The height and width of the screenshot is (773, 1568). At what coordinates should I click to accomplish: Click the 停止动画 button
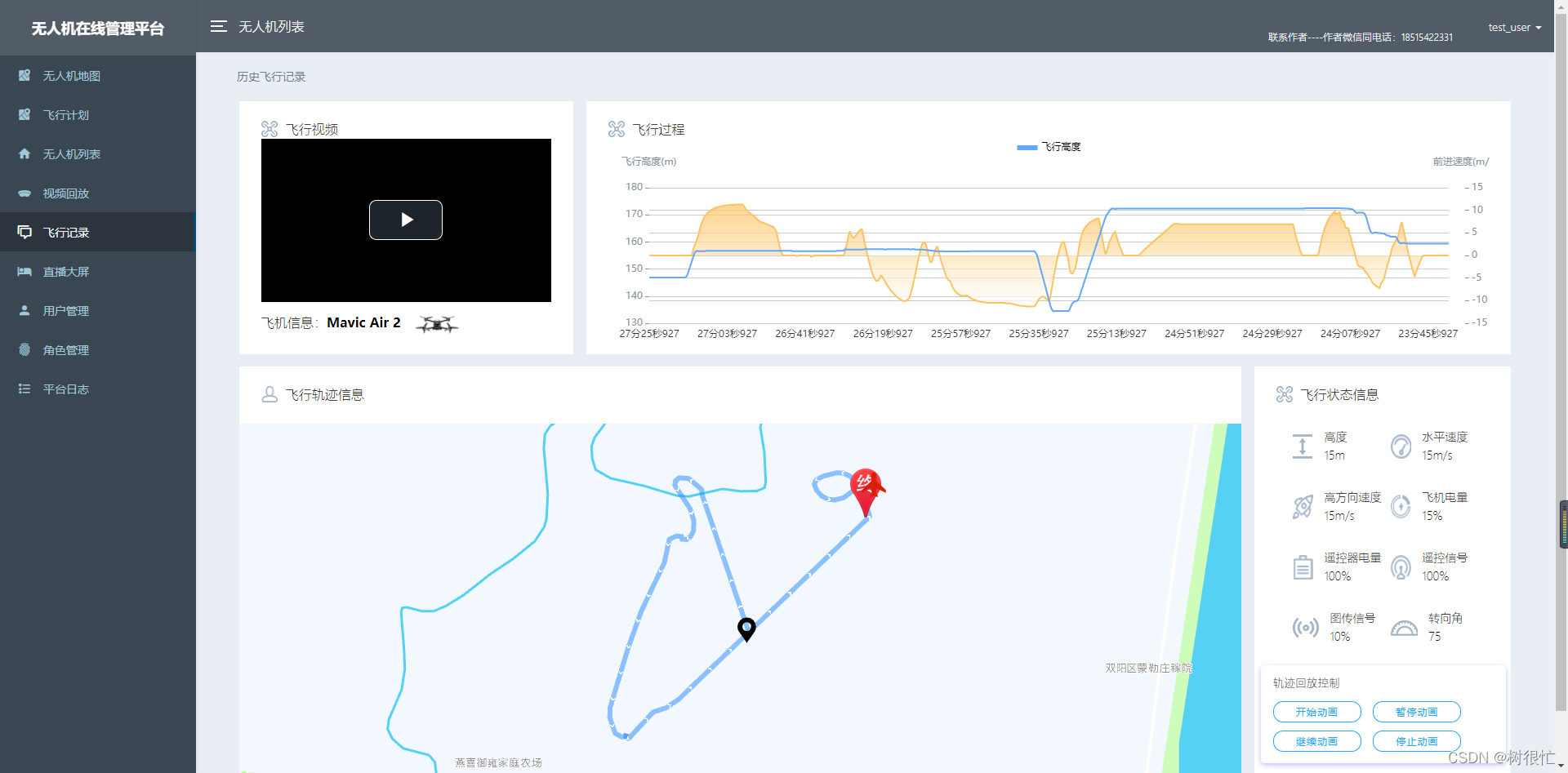coord(1416,741)
